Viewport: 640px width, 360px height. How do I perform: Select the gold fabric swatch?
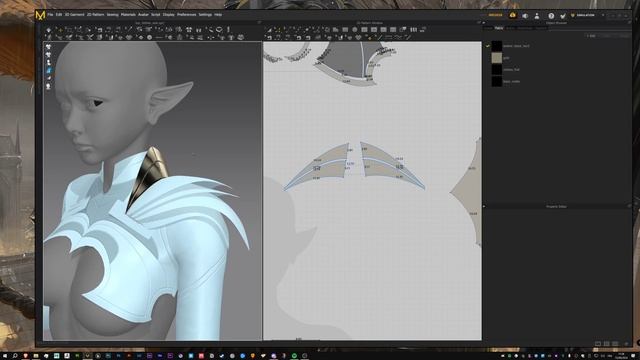click(496, 58)
